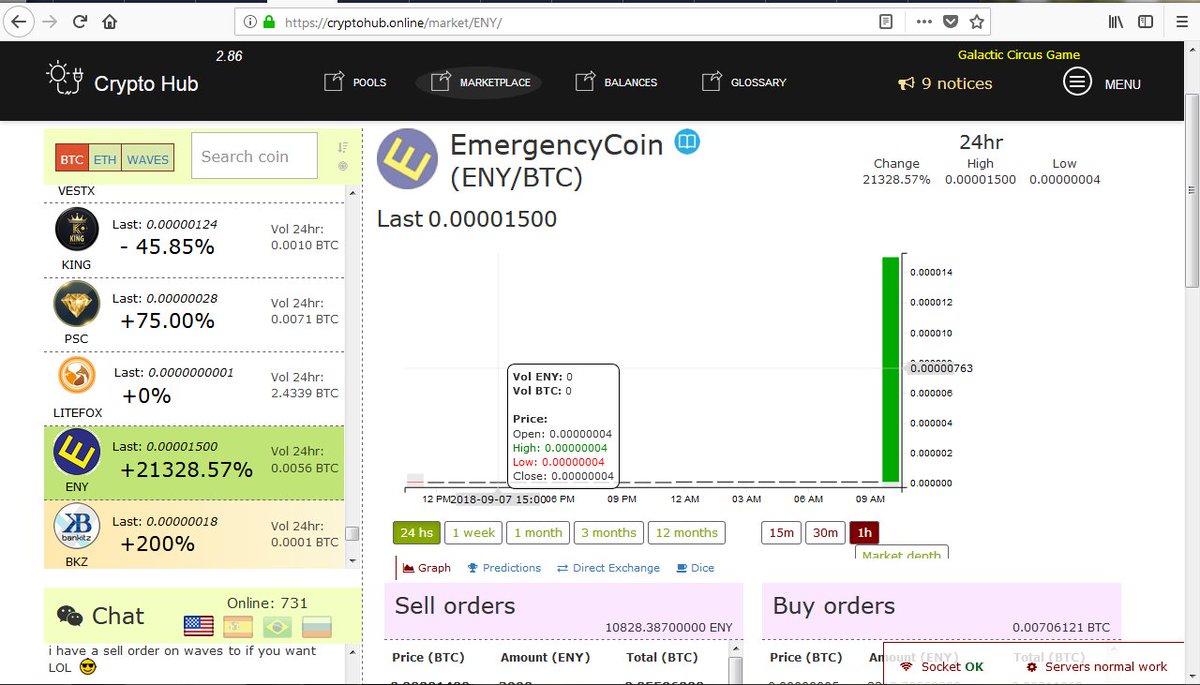
Task: Click the megaphone notices icon
Action: 906,84
